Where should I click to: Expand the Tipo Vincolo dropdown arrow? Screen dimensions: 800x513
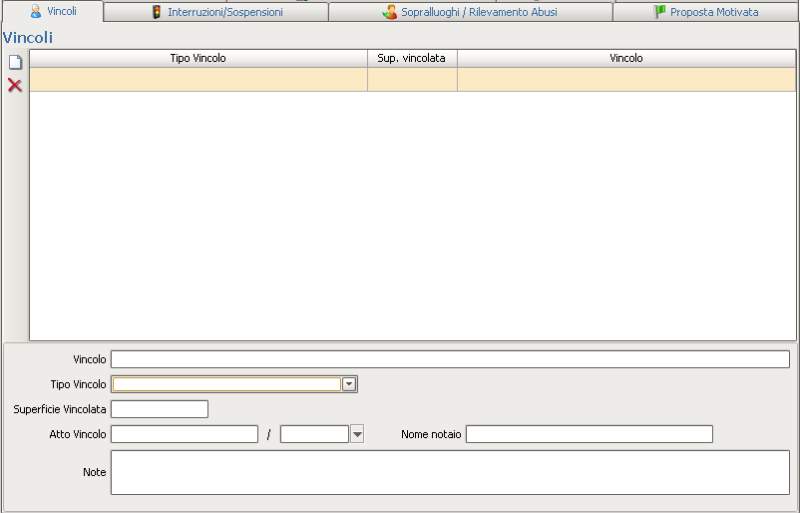(349, 384)
